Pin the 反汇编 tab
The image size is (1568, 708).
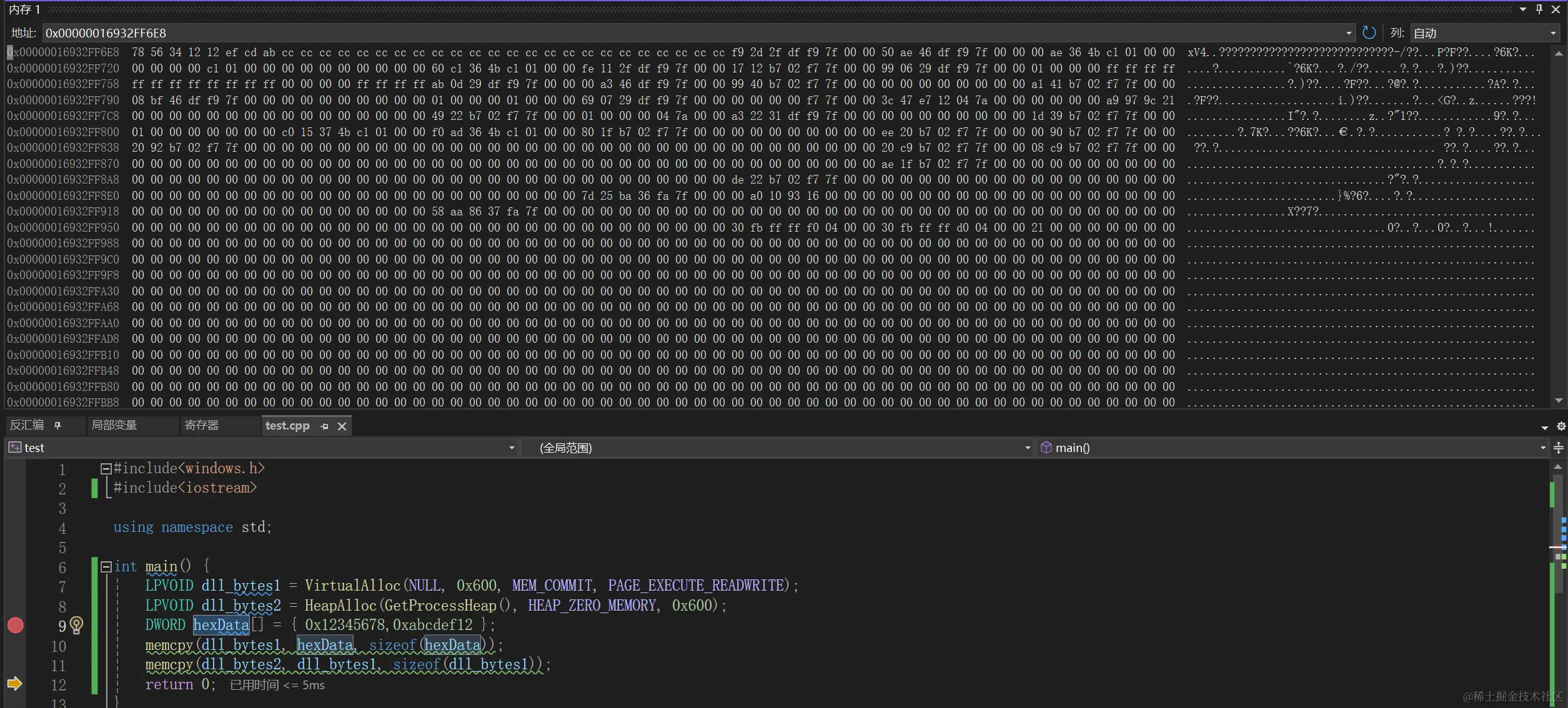click(58, 425)
